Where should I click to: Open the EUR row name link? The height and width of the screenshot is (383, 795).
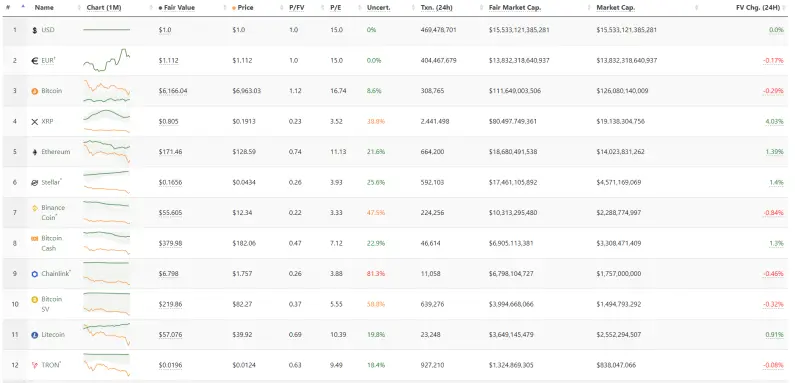[49, 60]
